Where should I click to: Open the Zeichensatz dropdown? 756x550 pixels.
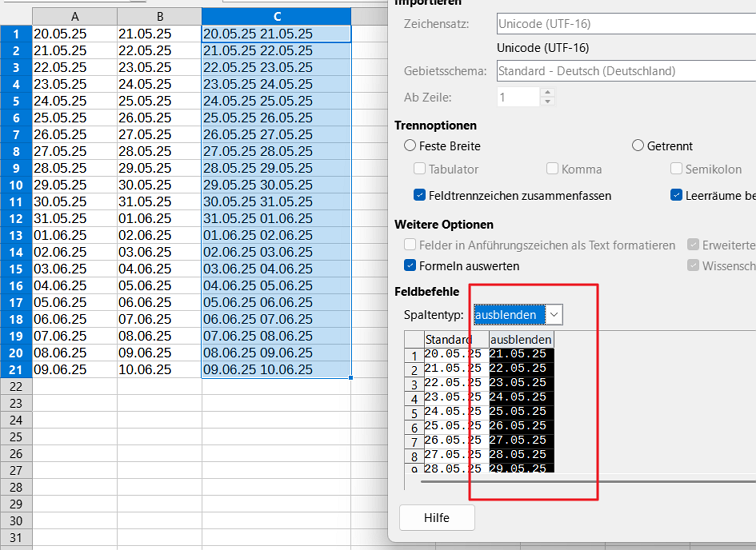pyautogui.click(x=625, y=22)
